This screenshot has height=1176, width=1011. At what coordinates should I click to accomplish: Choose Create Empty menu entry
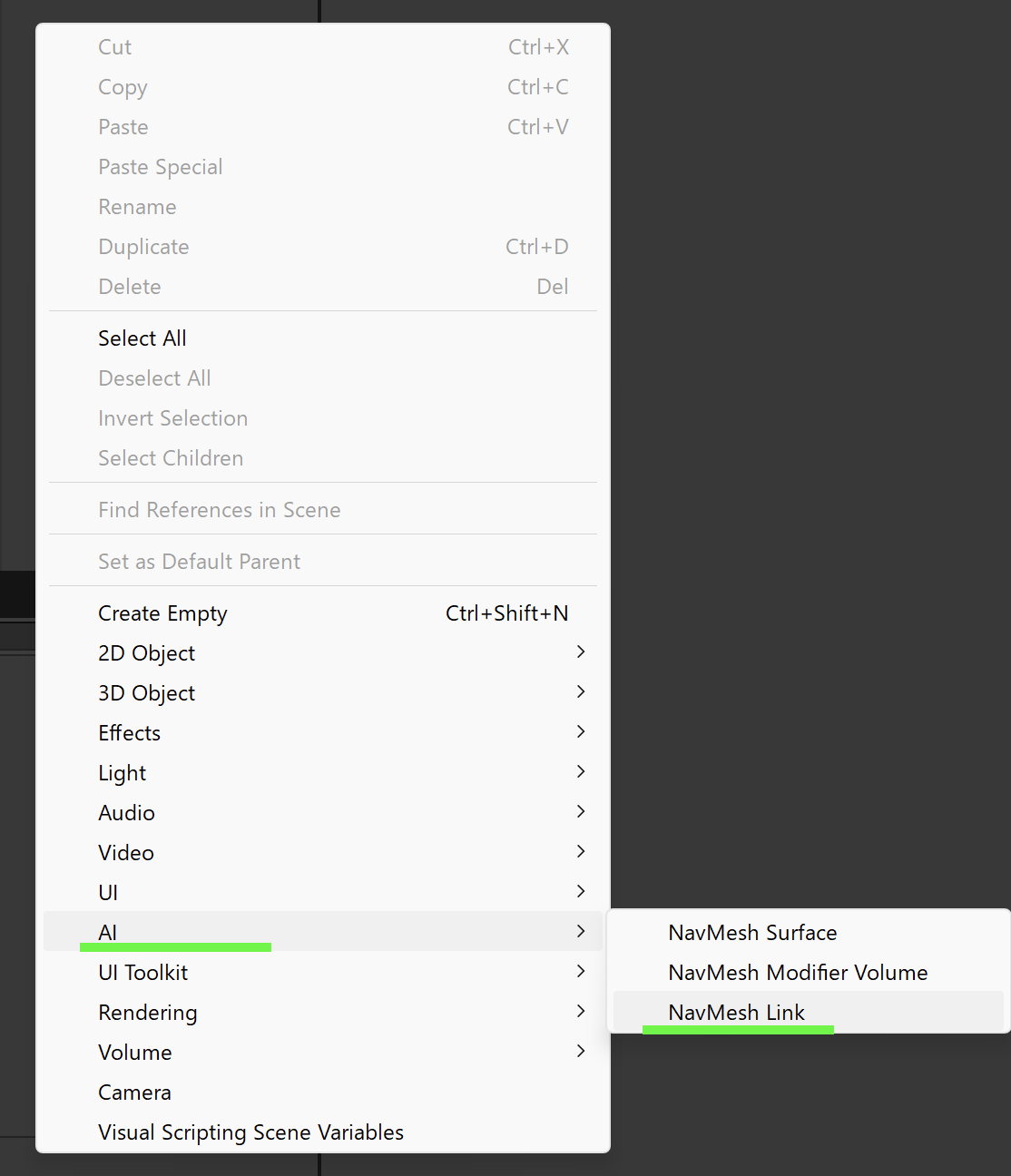163,613
